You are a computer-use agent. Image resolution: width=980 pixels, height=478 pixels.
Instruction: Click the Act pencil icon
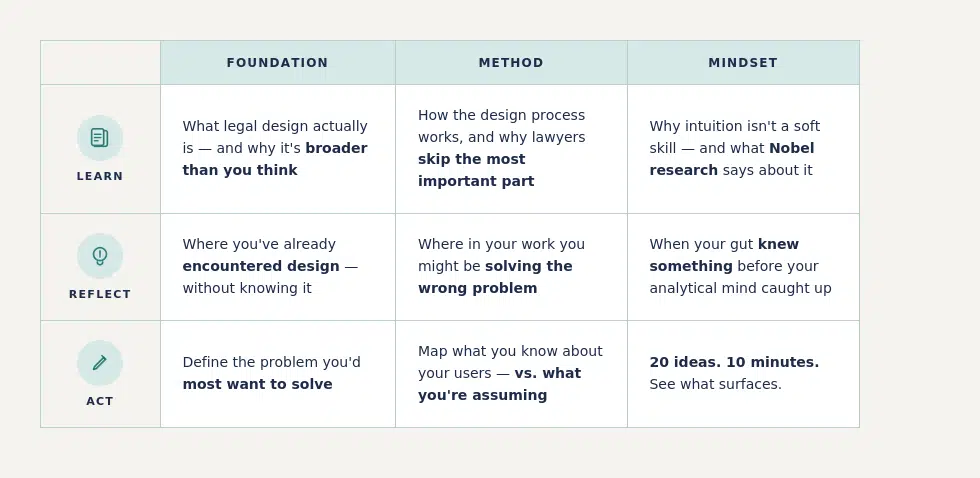pos(100,363)
